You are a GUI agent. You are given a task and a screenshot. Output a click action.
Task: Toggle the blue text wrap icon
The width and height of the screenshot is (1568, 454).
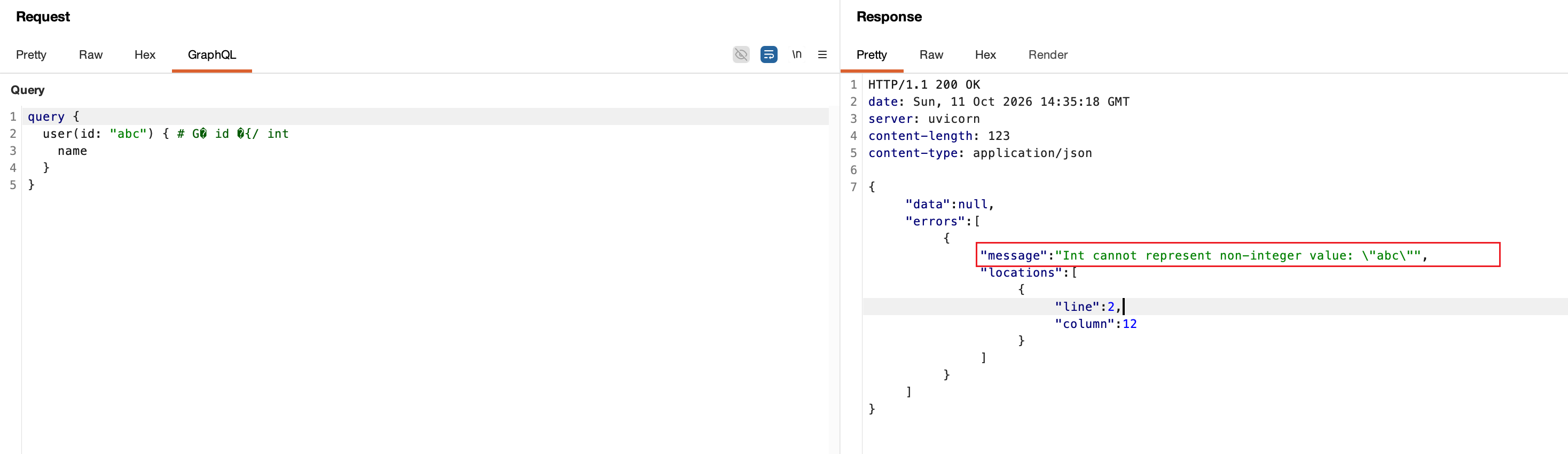(769, 55)
